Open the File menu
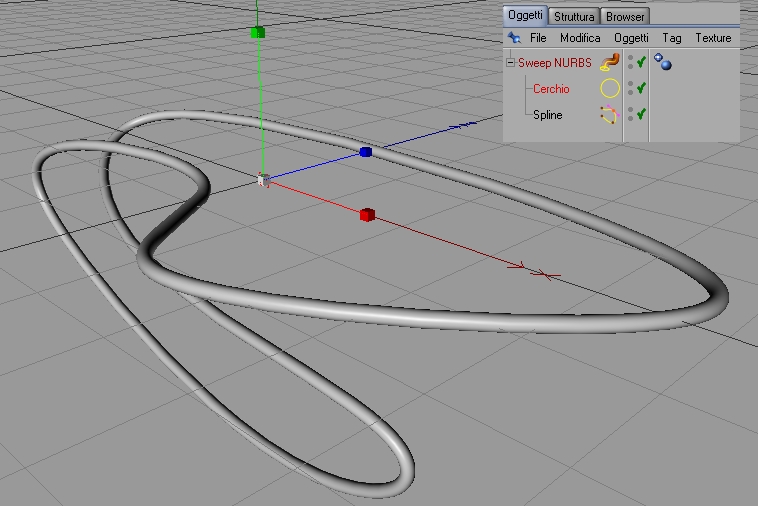Viewport: 758px width, 506px height. pyautogui.click(x=538, y=38)
